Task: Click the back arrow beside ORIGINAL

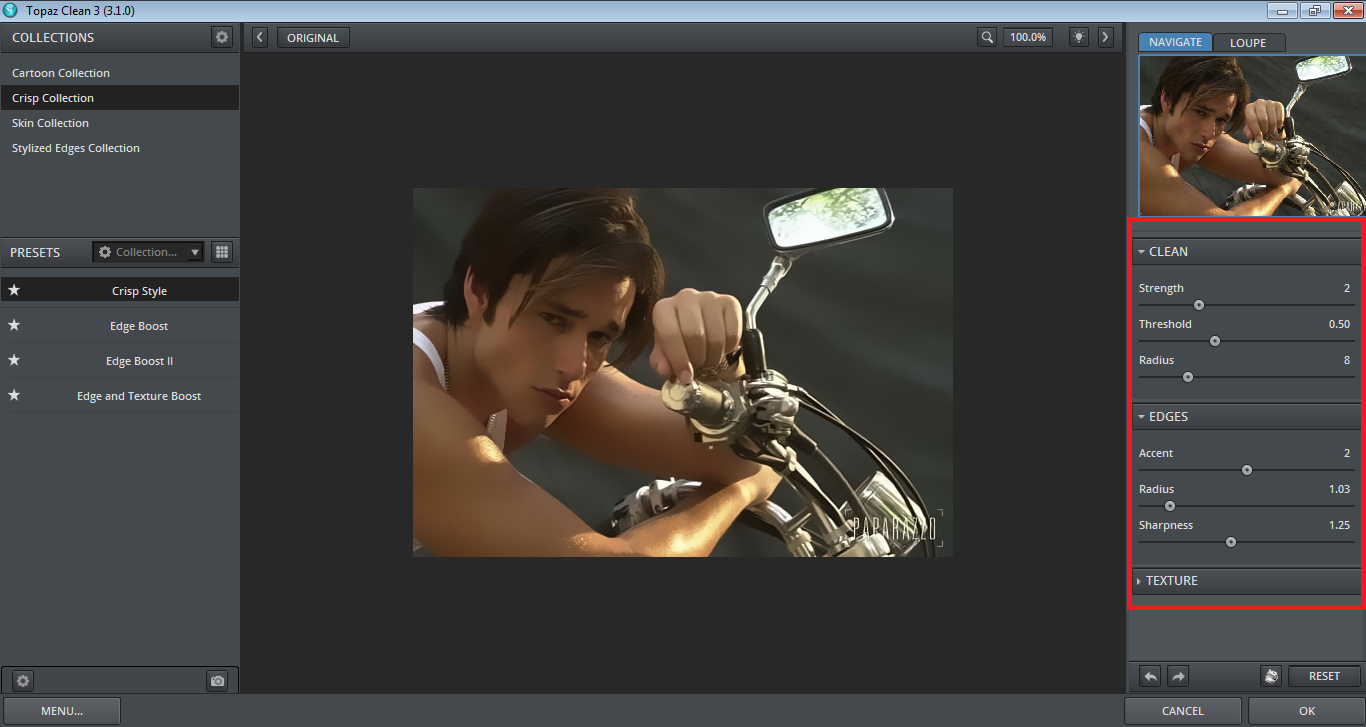Action: pos(260,37)
